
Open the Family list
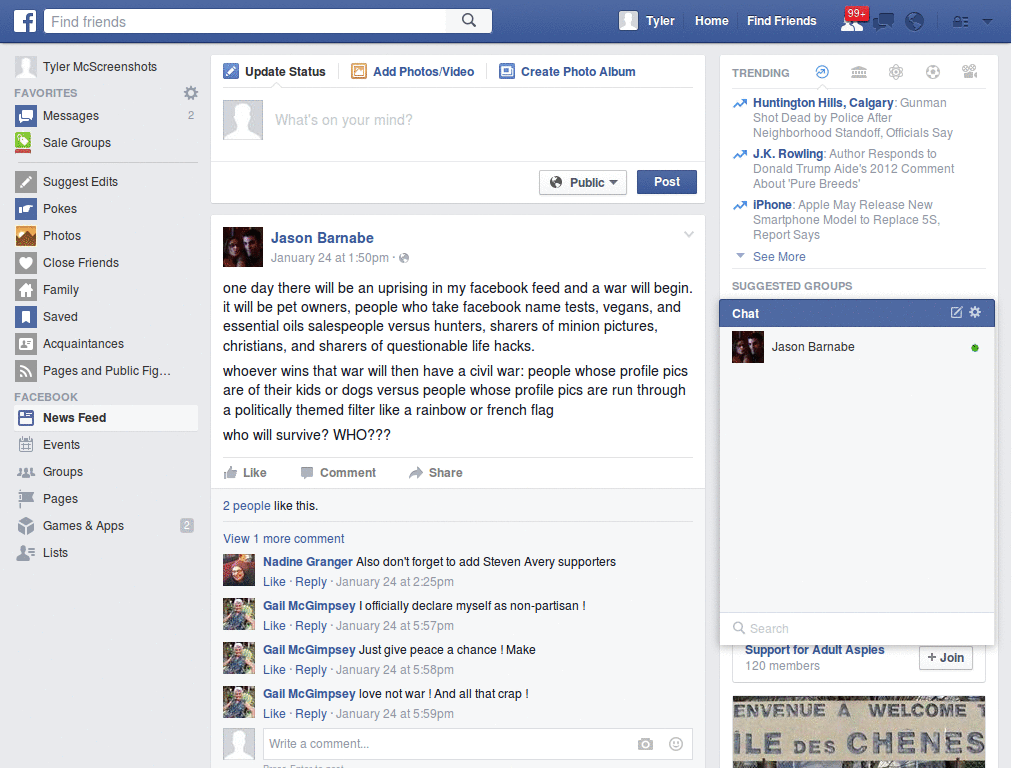(x=106, y=289)
